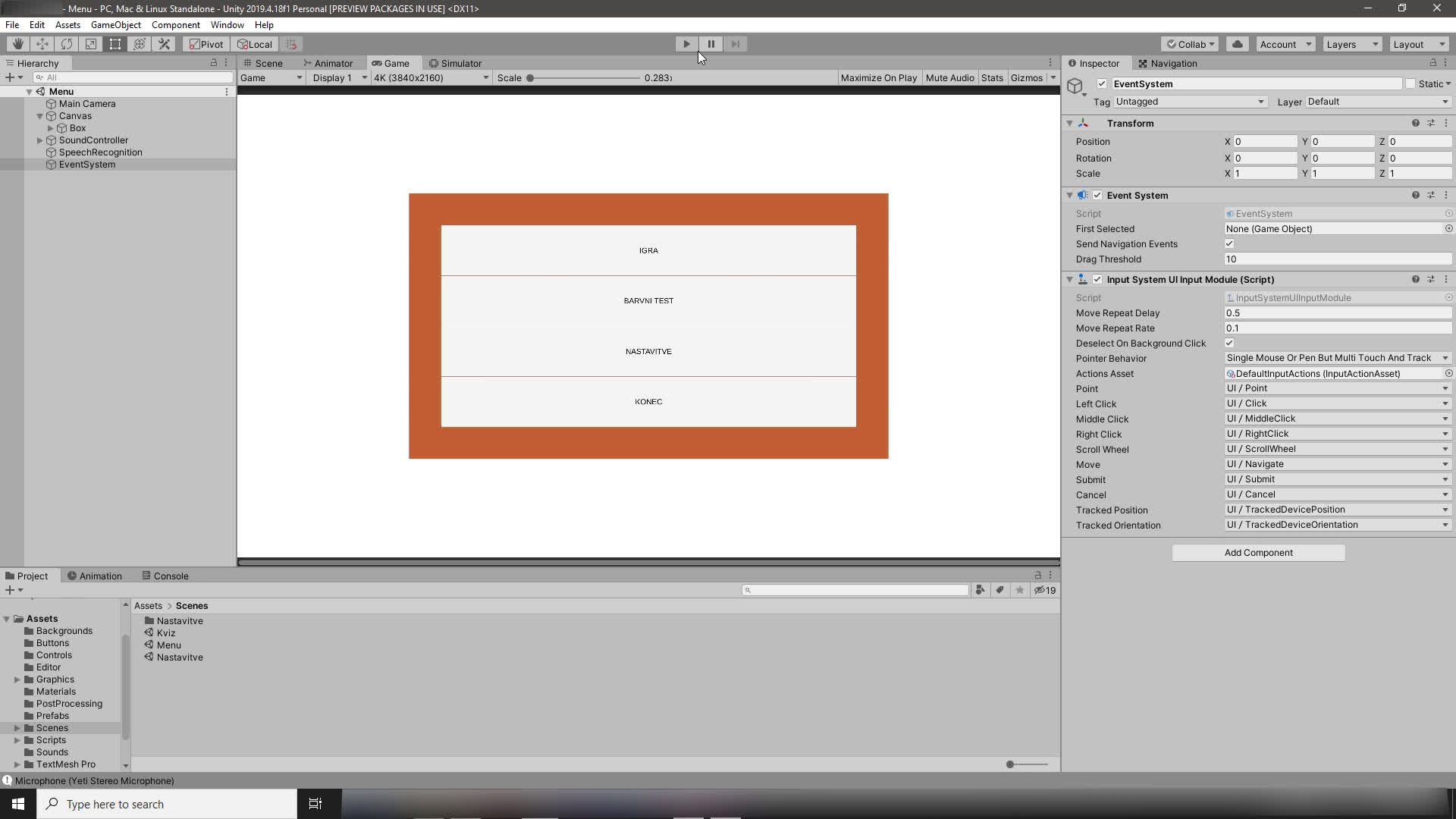This screenshot has height=819, width=1456.
Task: Switch to the Console tab
Action: click(x=165, y=576)
